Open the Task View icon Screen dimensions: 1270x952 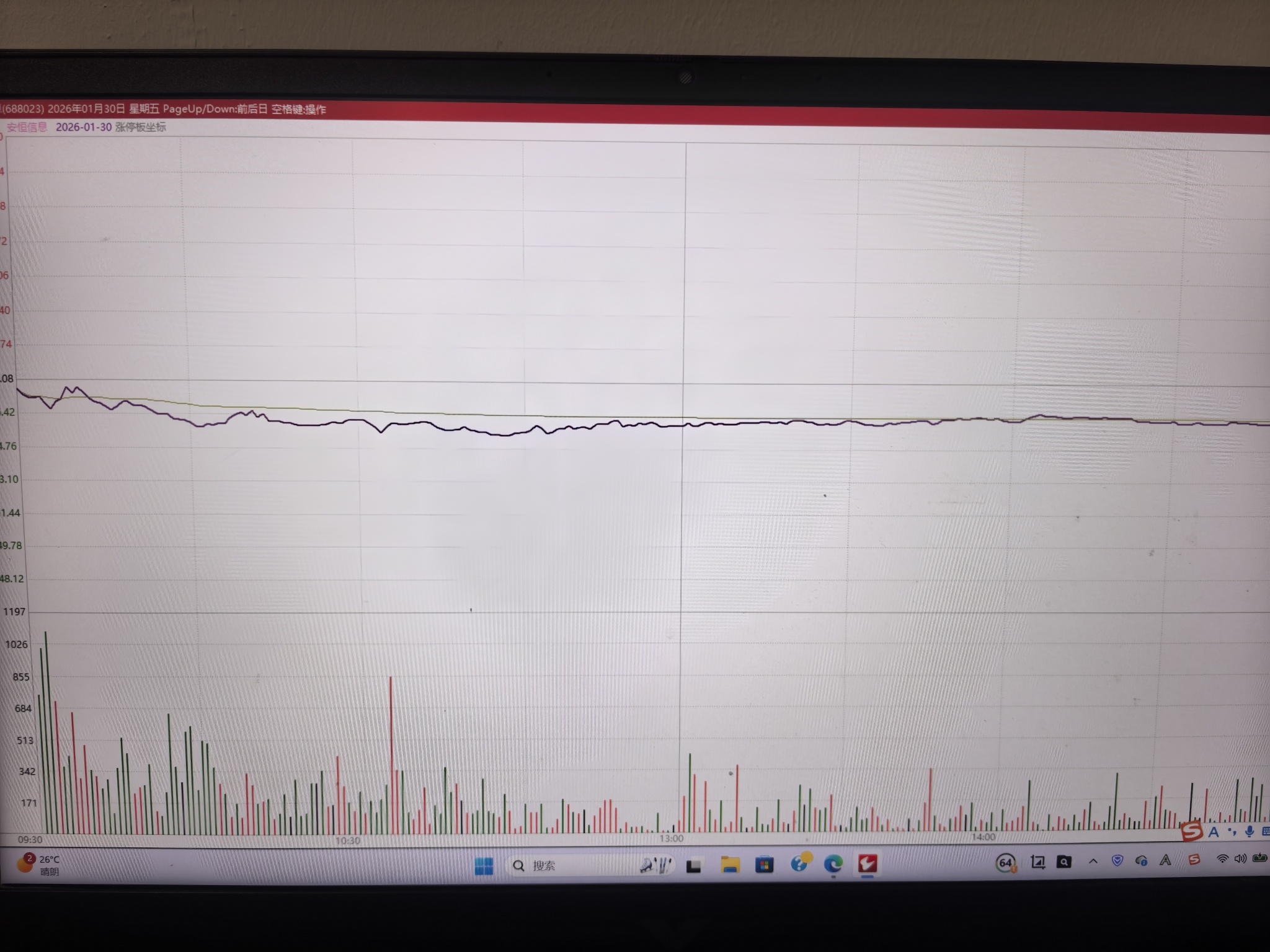pos(694,865)
